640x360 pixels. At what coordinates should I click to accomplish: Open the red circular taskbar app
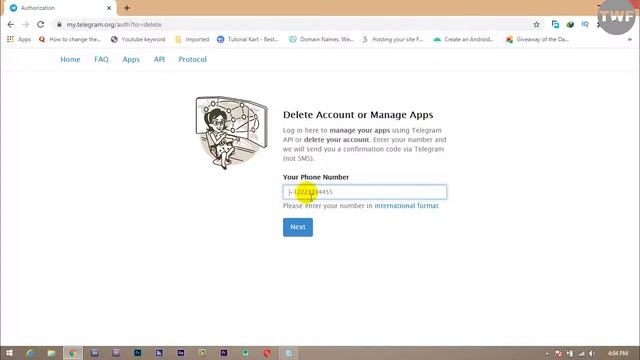(x=267, y=353)
